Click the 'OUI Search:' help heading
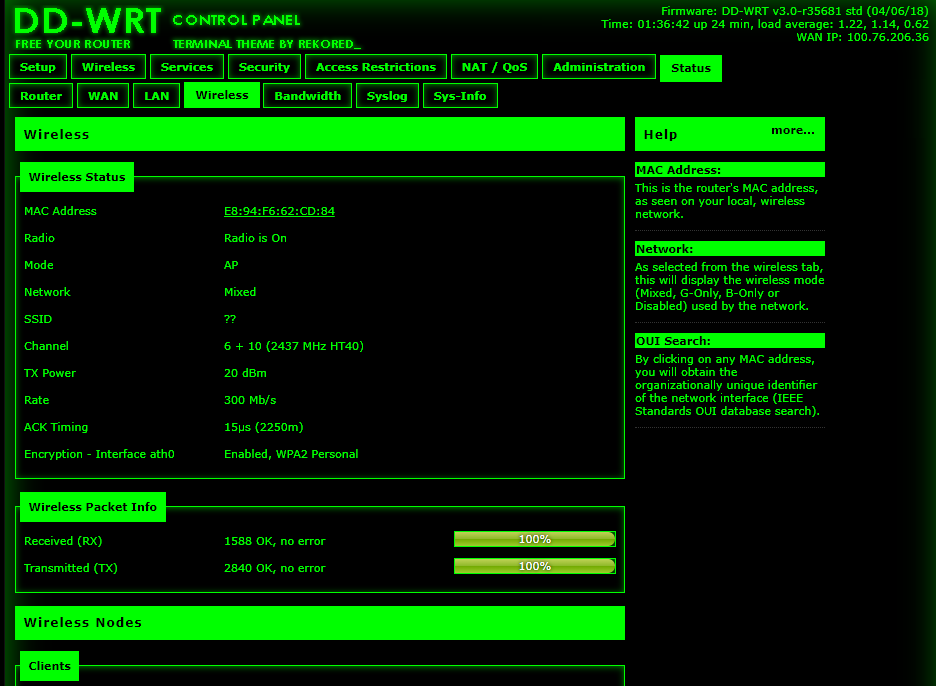 tap(729, 341)
